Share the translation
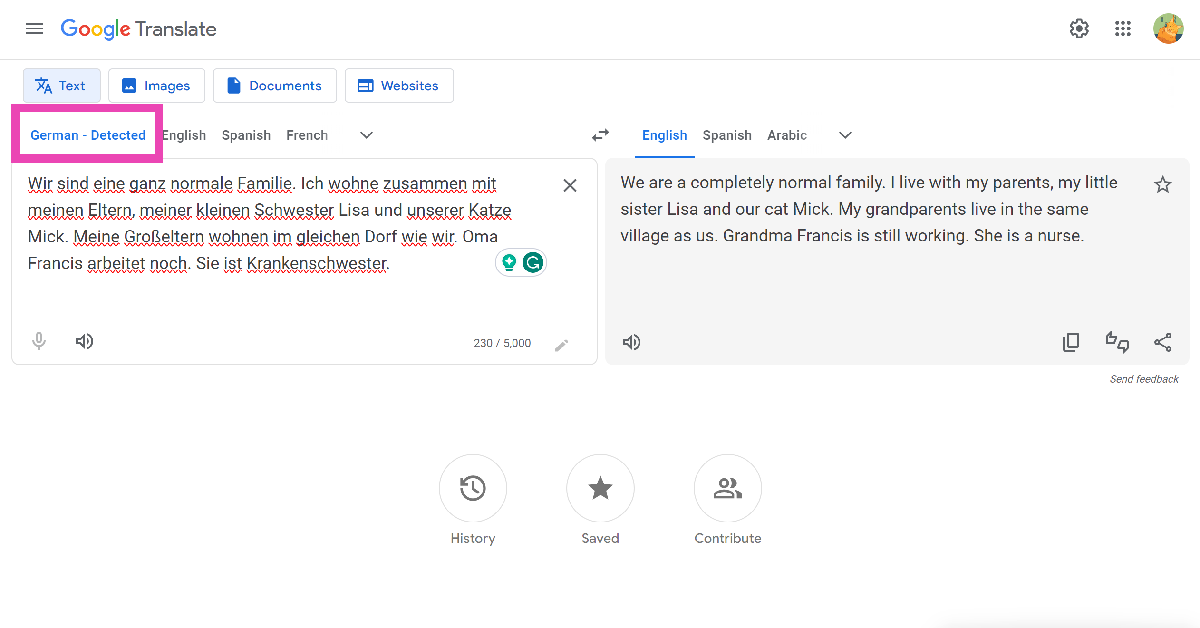The width and height of the screenshot is (1200, 628). pyautogui.click(x=1163, y=342)
